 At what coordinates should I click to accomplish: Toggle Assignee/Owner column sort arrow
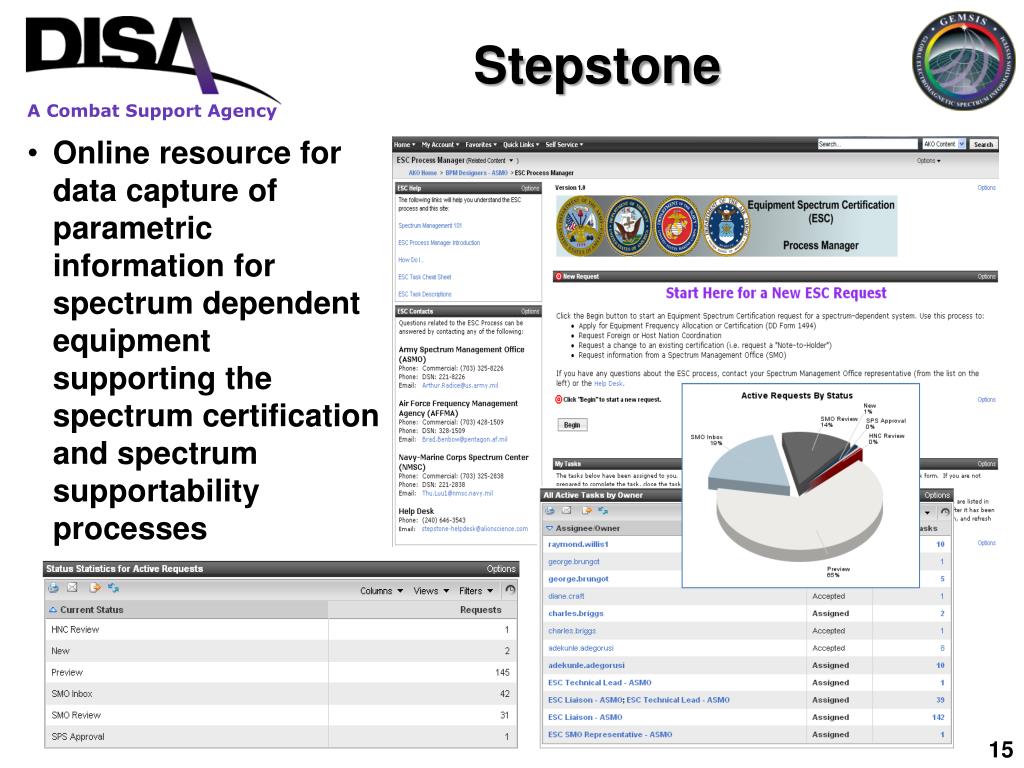549,528
